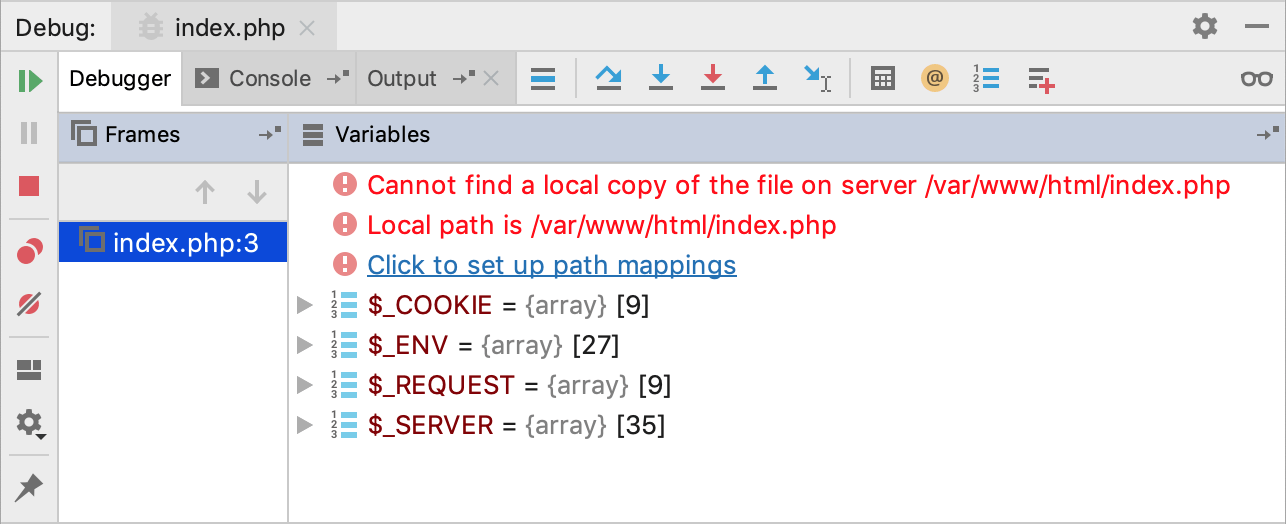
Task: Toggle the orange @ toolbar icon
Action: 934,78
